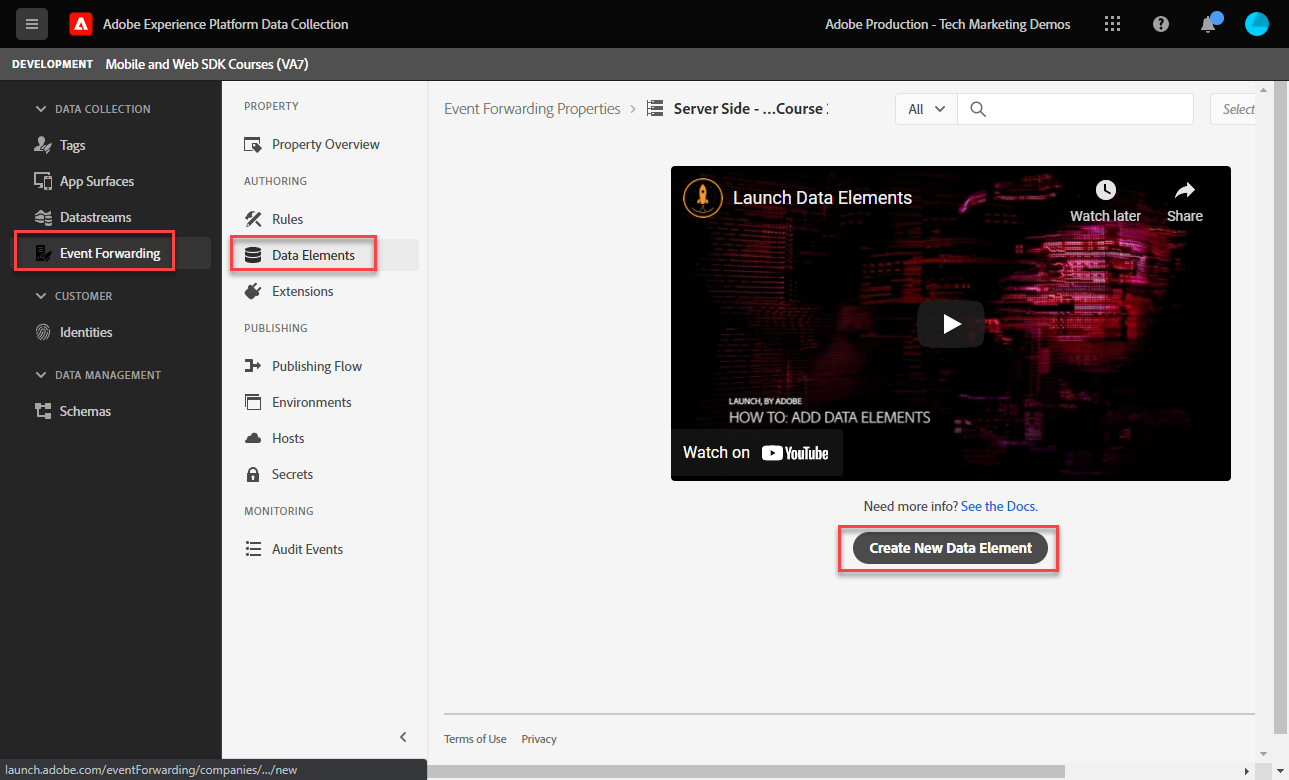The width and height of the screenshot is (1289, 780).
Task: Click the Audit Events list icon
Action: point(253,549)
